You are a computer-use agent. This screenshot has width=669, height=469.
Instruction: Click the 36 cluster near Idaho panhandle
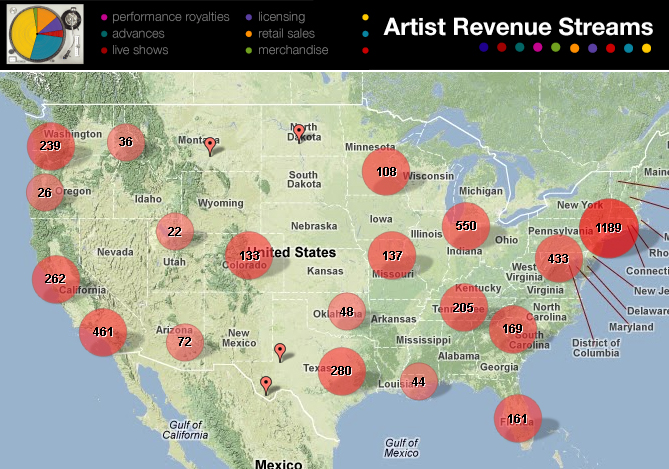click(x=126, y=142)
